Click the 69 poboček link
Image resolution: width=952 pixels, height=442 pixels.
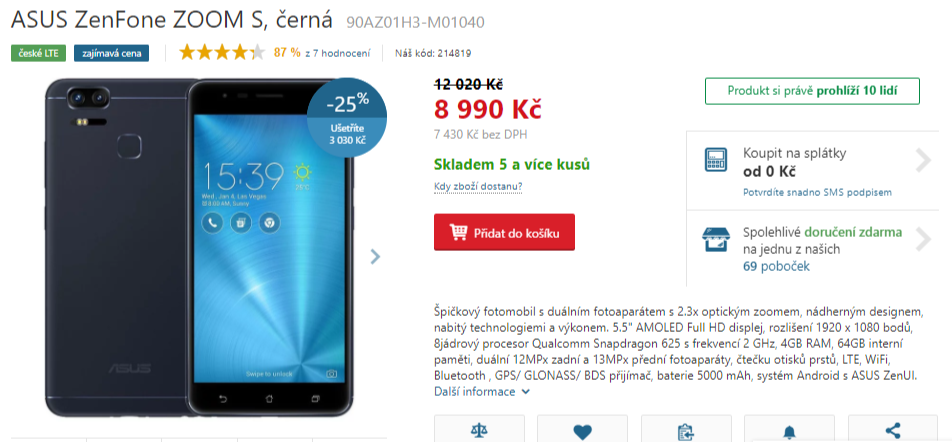[777, 266]
